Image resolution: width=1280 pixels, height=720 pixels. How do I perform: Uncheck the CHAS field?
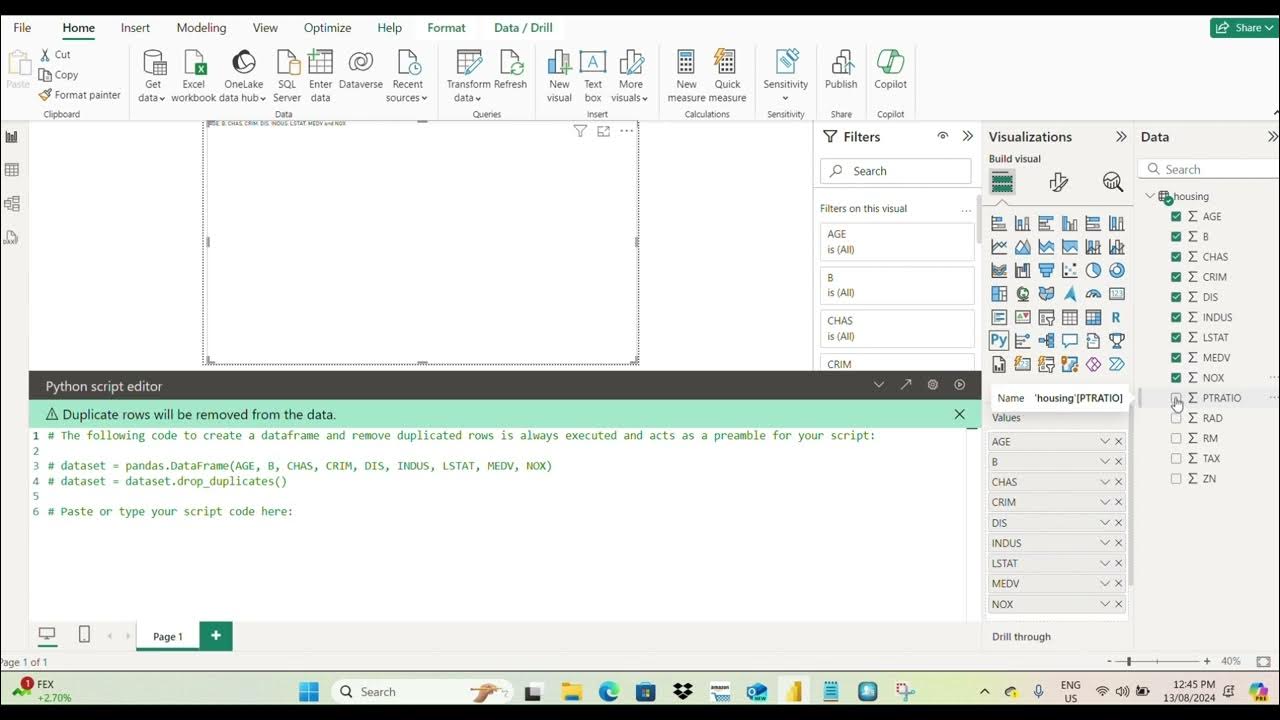(1176, 257)
